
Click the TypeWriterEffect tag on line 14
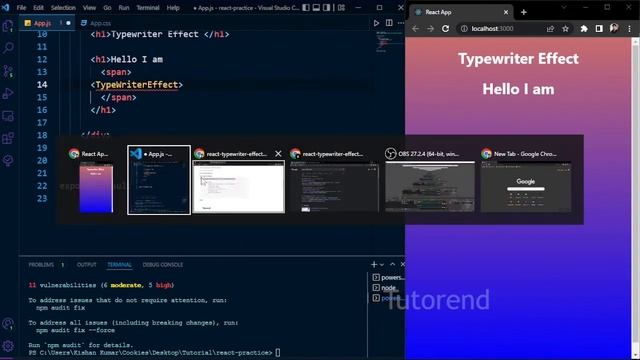click(137, 84)
